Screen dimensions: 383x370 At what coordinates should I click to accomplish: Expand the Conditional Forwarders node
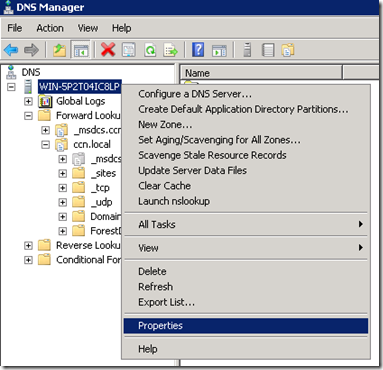28,260
